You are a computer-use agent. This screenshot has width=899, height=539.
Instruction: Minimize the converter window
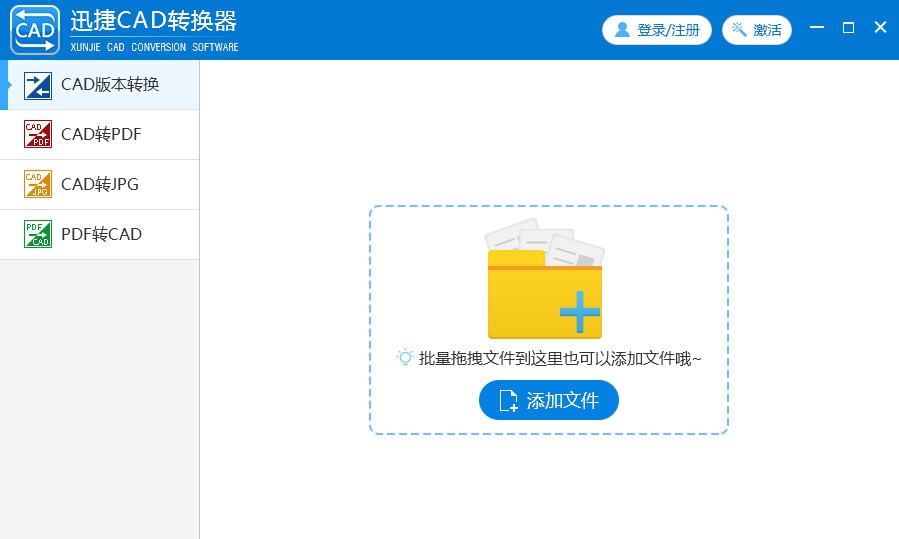(x=817, y=27)
